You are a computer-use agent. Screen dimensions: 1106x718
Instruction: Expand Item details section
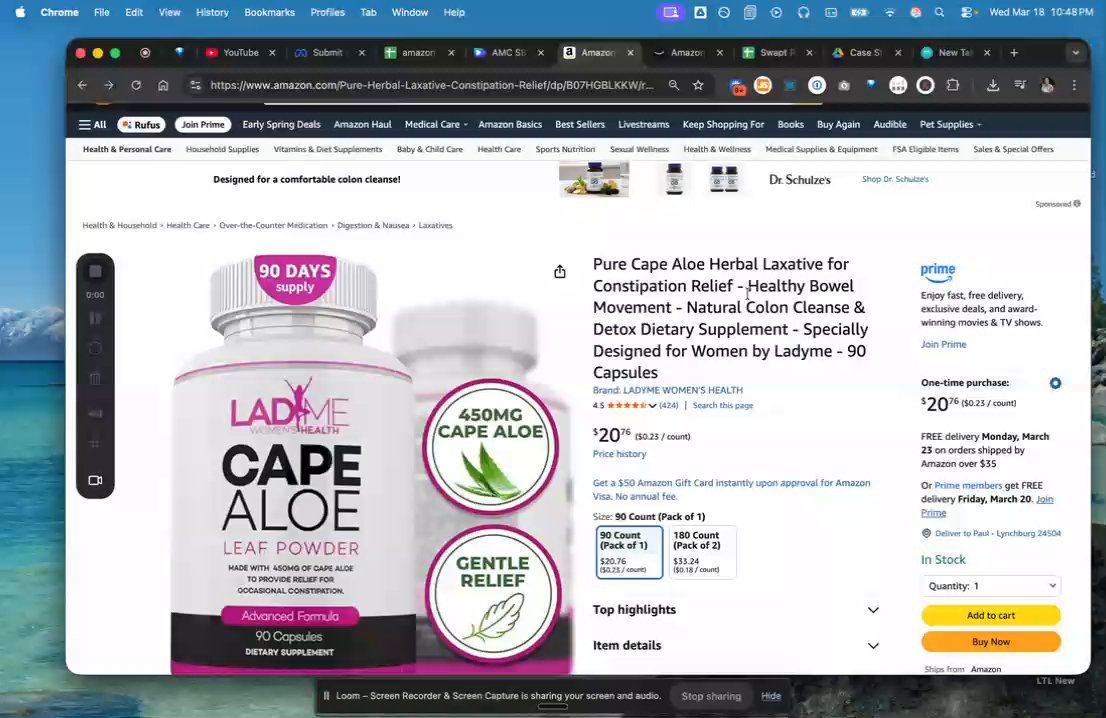736,645
